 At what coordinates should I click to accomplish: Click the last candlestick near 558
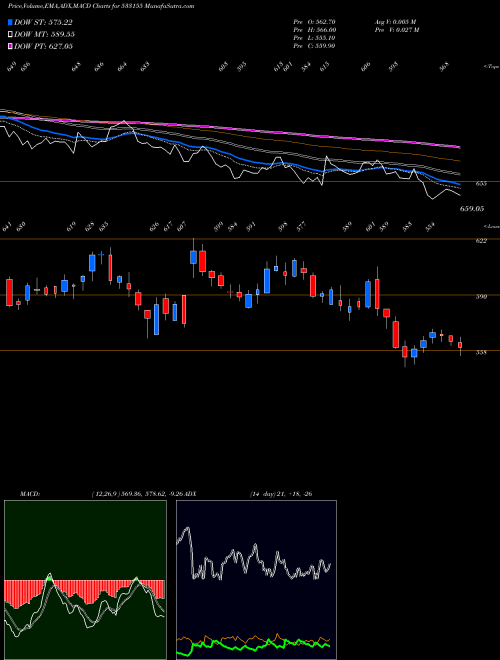460,345
